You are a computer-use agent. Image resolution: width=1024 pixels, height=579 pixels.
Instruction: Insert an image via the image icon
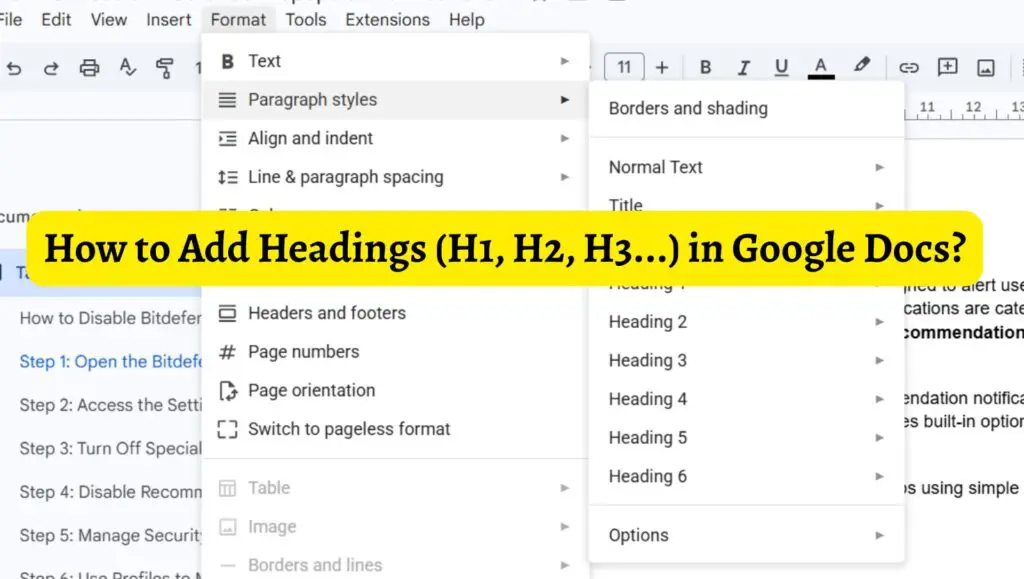pyautogui.click(x=985, y=67)
